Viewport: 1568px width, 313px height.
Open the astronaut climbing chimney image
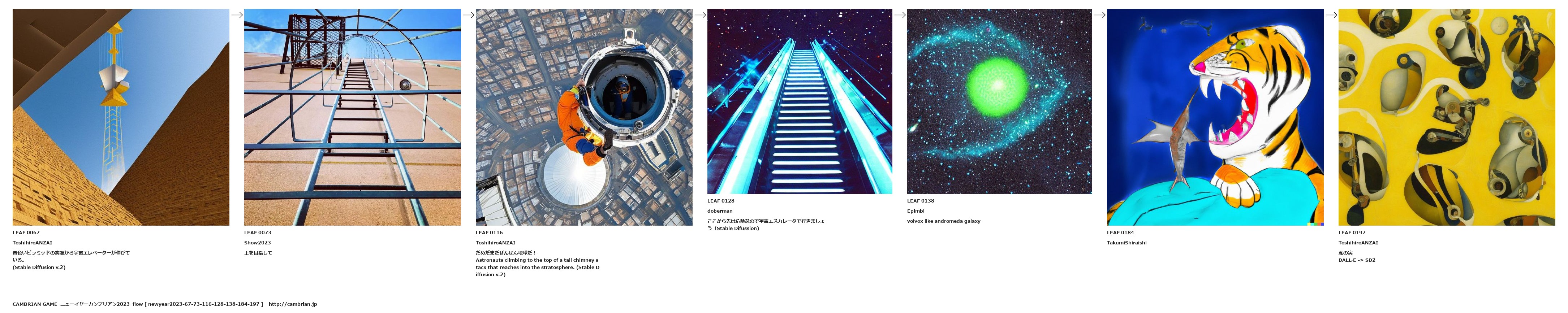click(584, 117)
